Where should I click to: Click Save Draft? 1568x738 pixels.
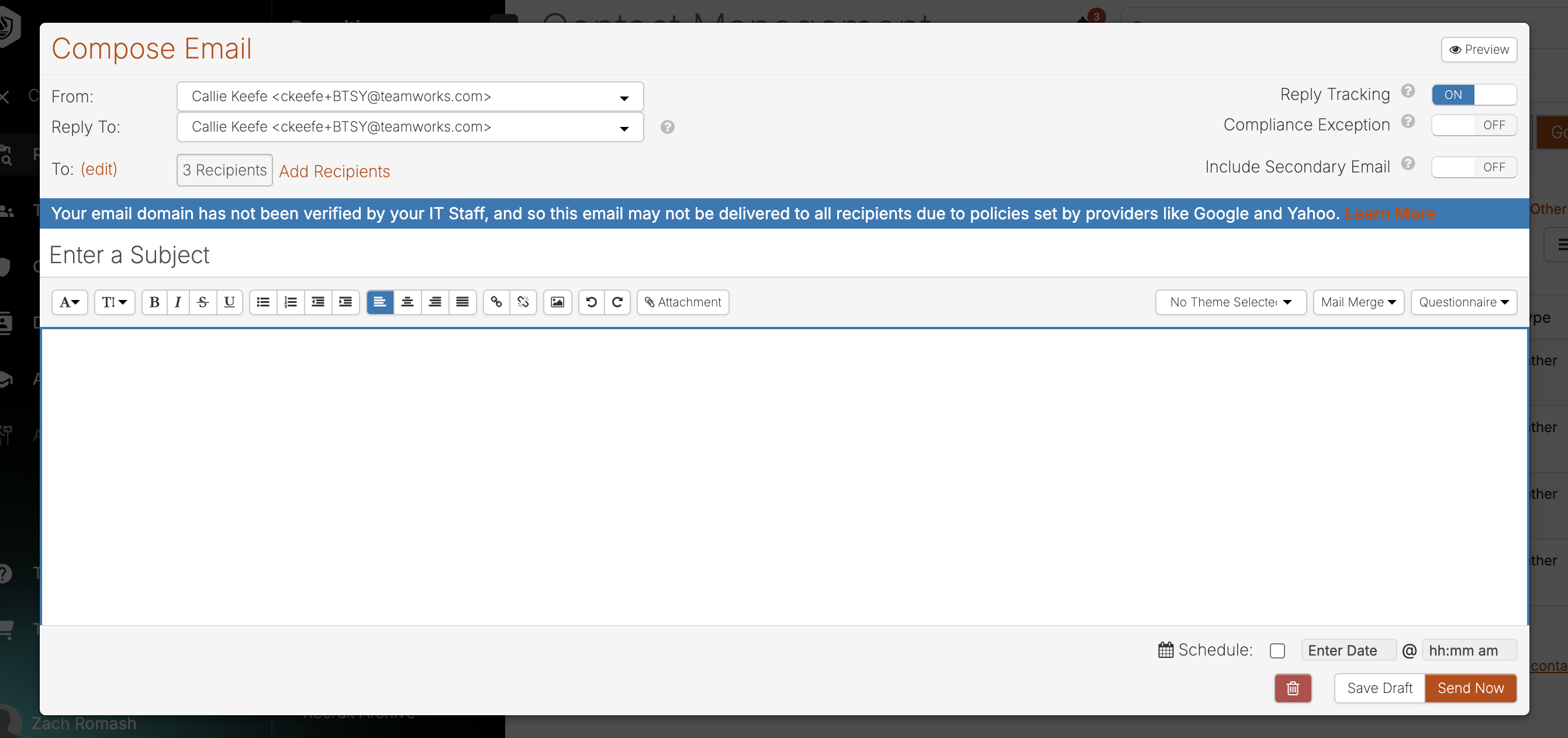1379,688
